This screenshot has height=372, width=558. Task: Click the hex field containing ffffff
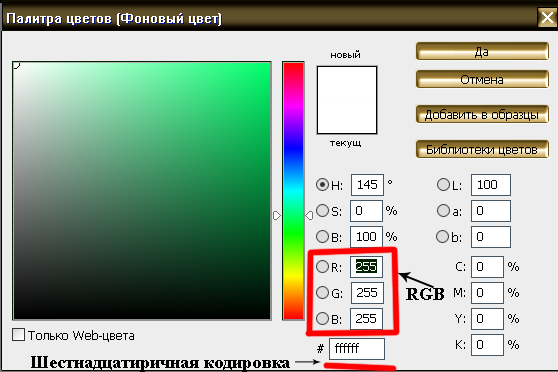pos(357,349)
